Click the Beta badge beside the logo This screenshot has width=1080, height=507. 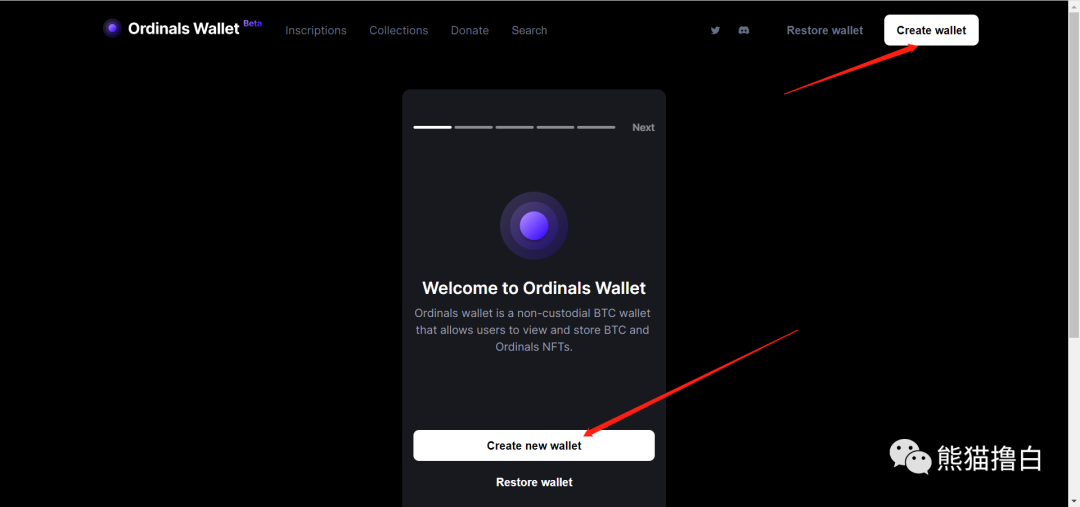(x=252, y=23)
